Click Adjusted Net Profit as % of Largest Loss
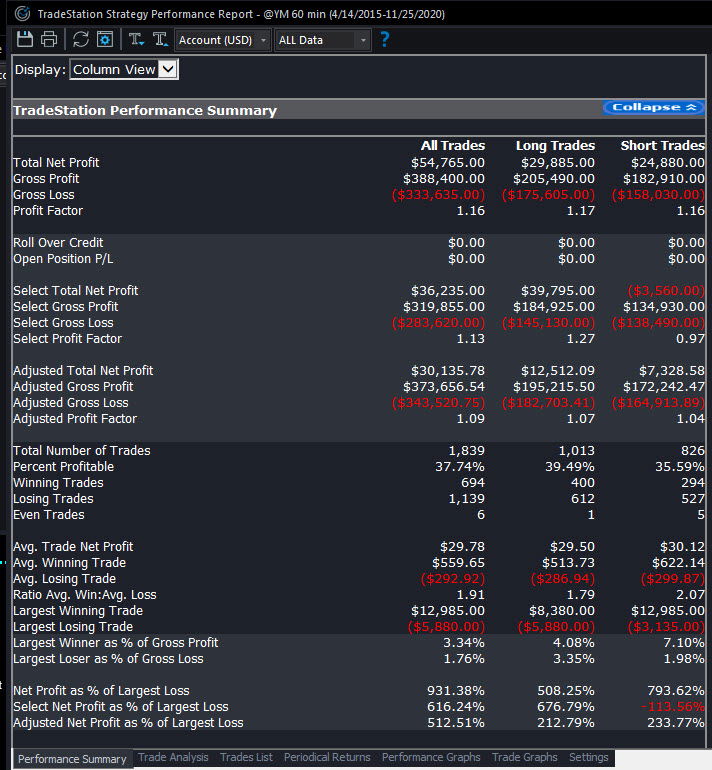712x770 pixels. (128, 723)
